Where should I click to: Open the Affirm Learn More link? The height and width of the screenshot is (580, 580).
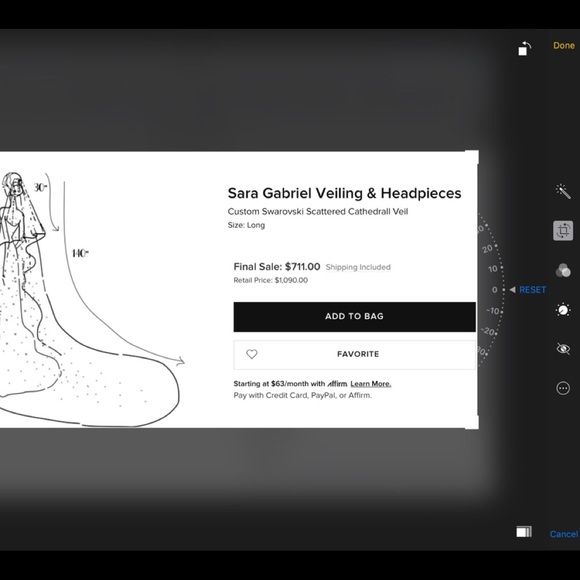pyautogui.click(x=371, y=384)
